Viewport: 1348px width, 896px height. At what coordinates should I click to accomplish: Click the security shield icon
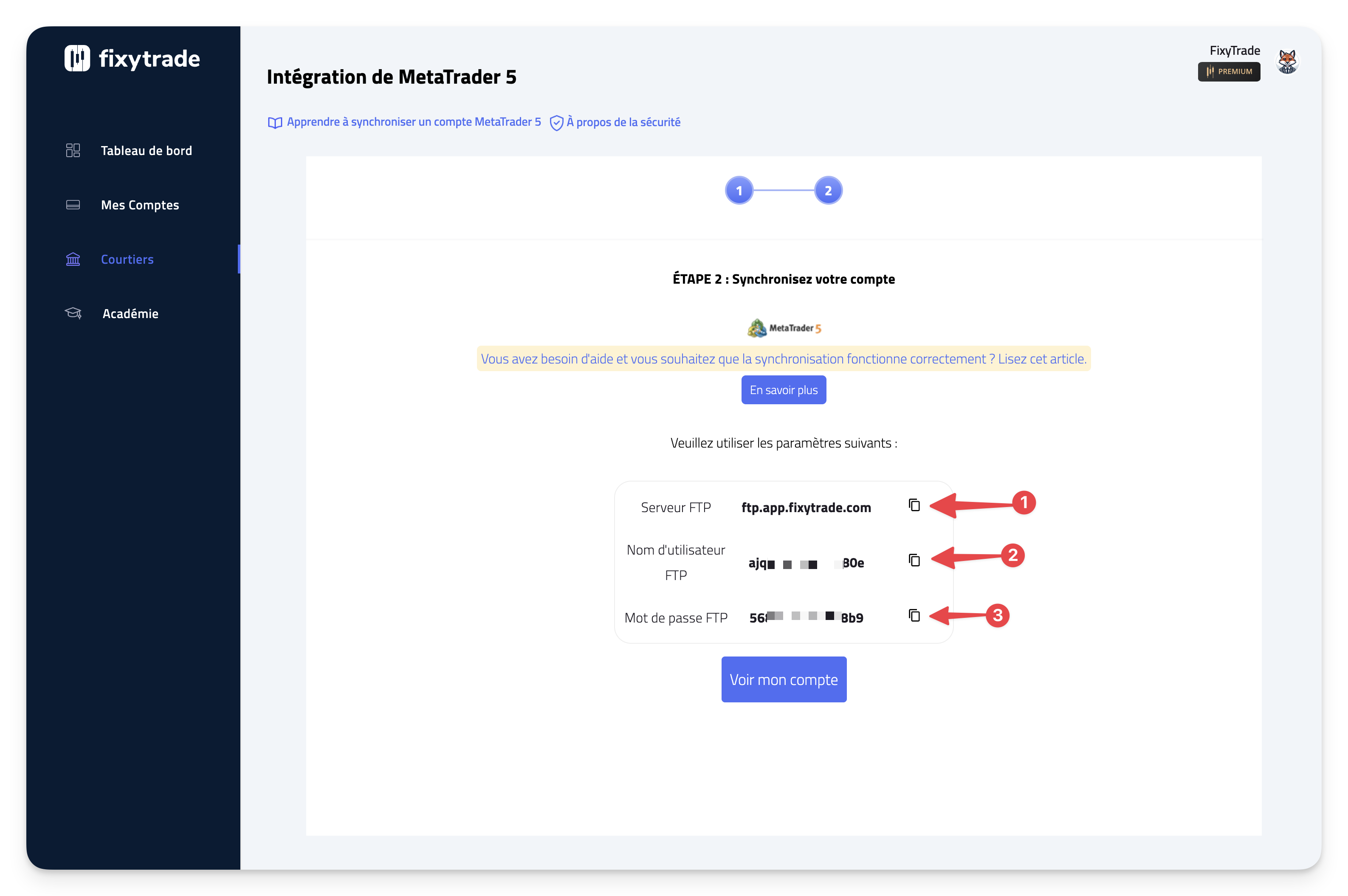click(556, 123)
